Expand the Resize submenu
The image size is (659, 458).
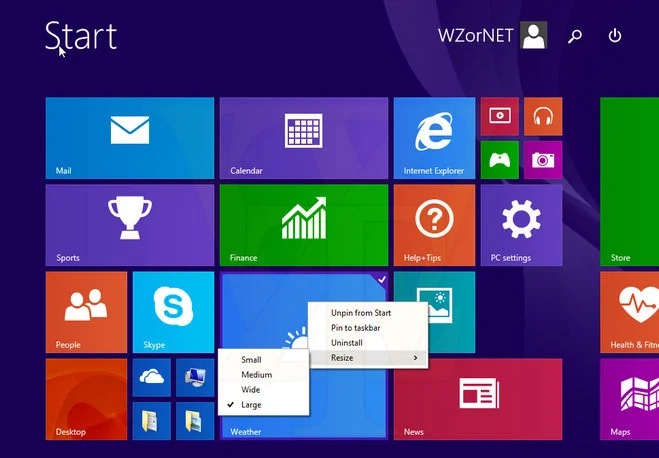(368, 358)
